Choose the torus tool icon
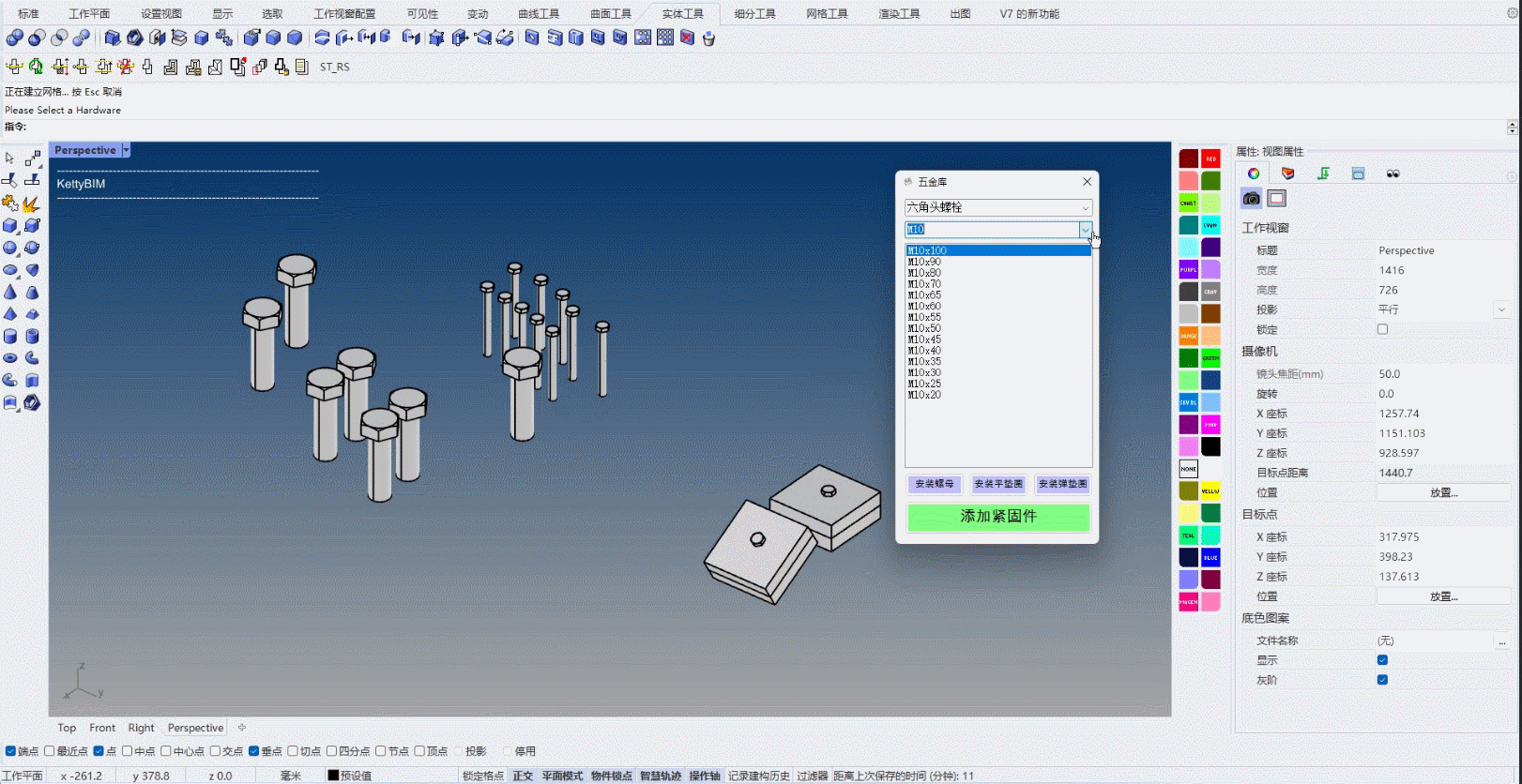1522x784 pixels. coord(10,358)
